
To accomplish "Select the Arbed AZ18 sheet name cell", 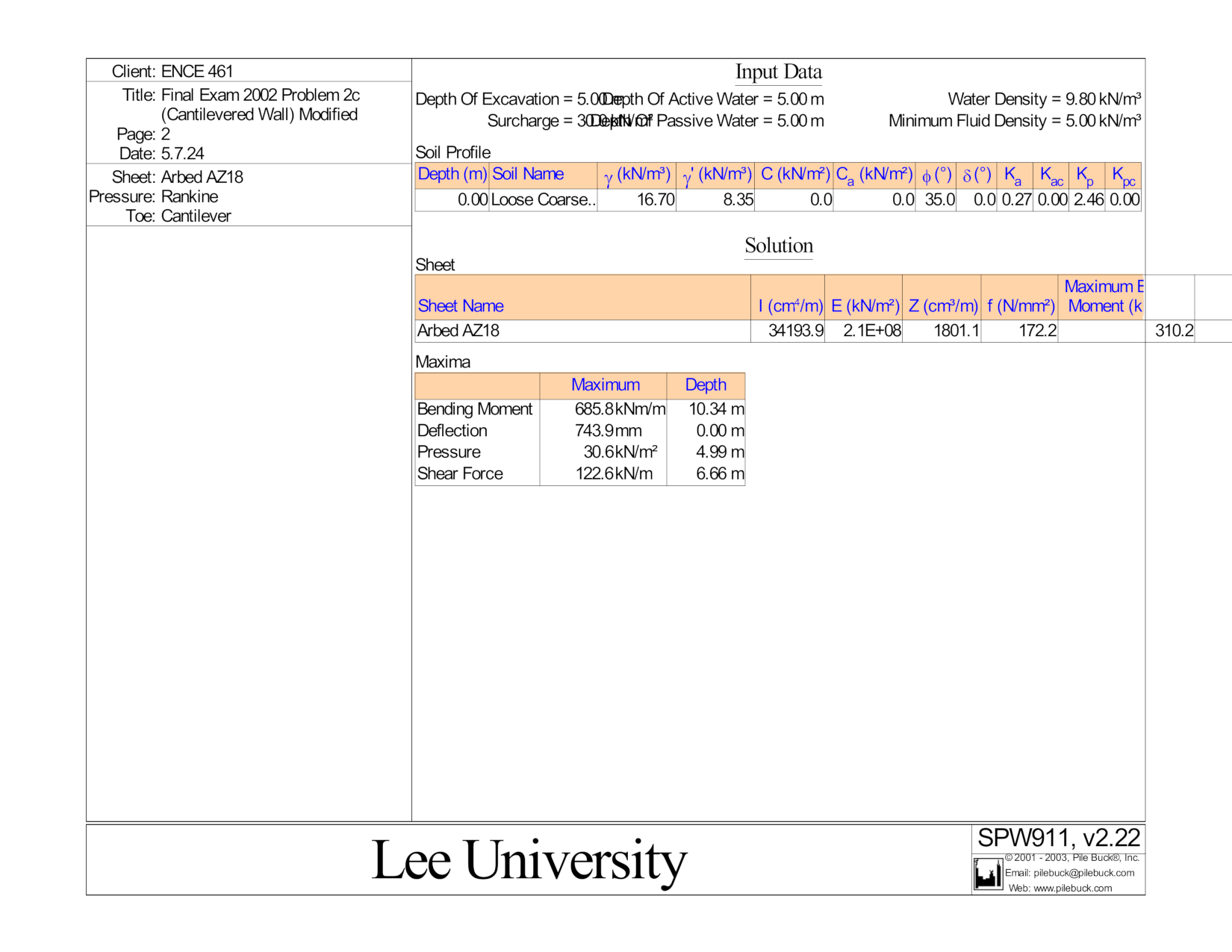I will [455, 330].
